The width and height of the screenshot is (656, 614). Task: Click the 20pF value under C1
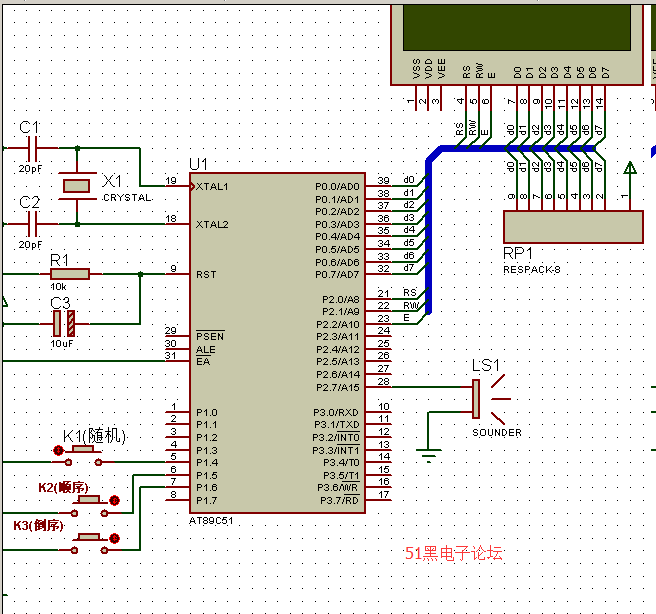30,169
